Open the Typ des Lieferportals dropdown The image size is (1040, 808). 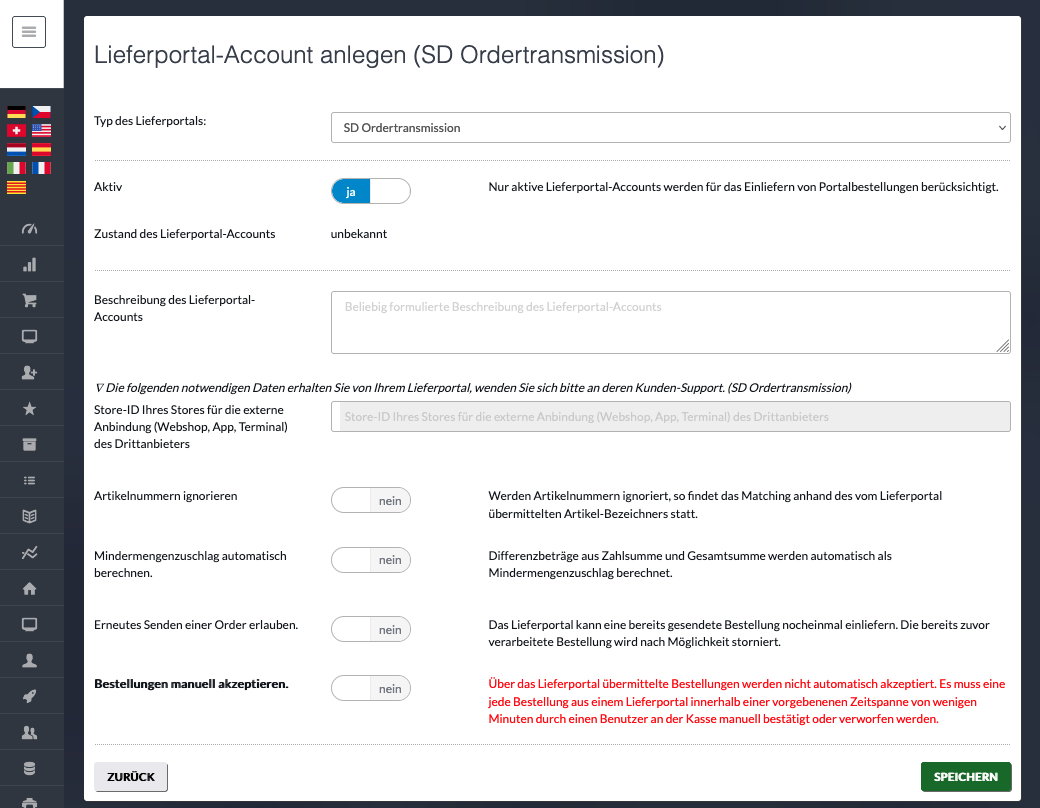coord(671,127)
